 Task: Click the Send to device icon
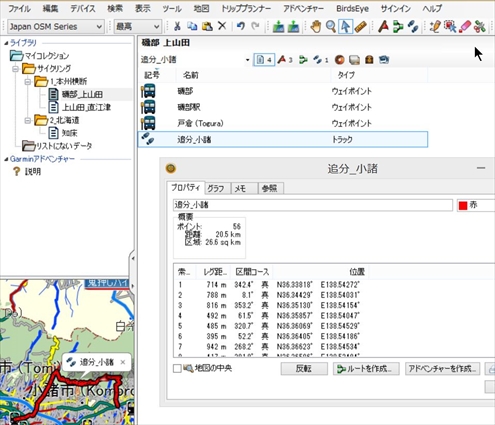278,26
